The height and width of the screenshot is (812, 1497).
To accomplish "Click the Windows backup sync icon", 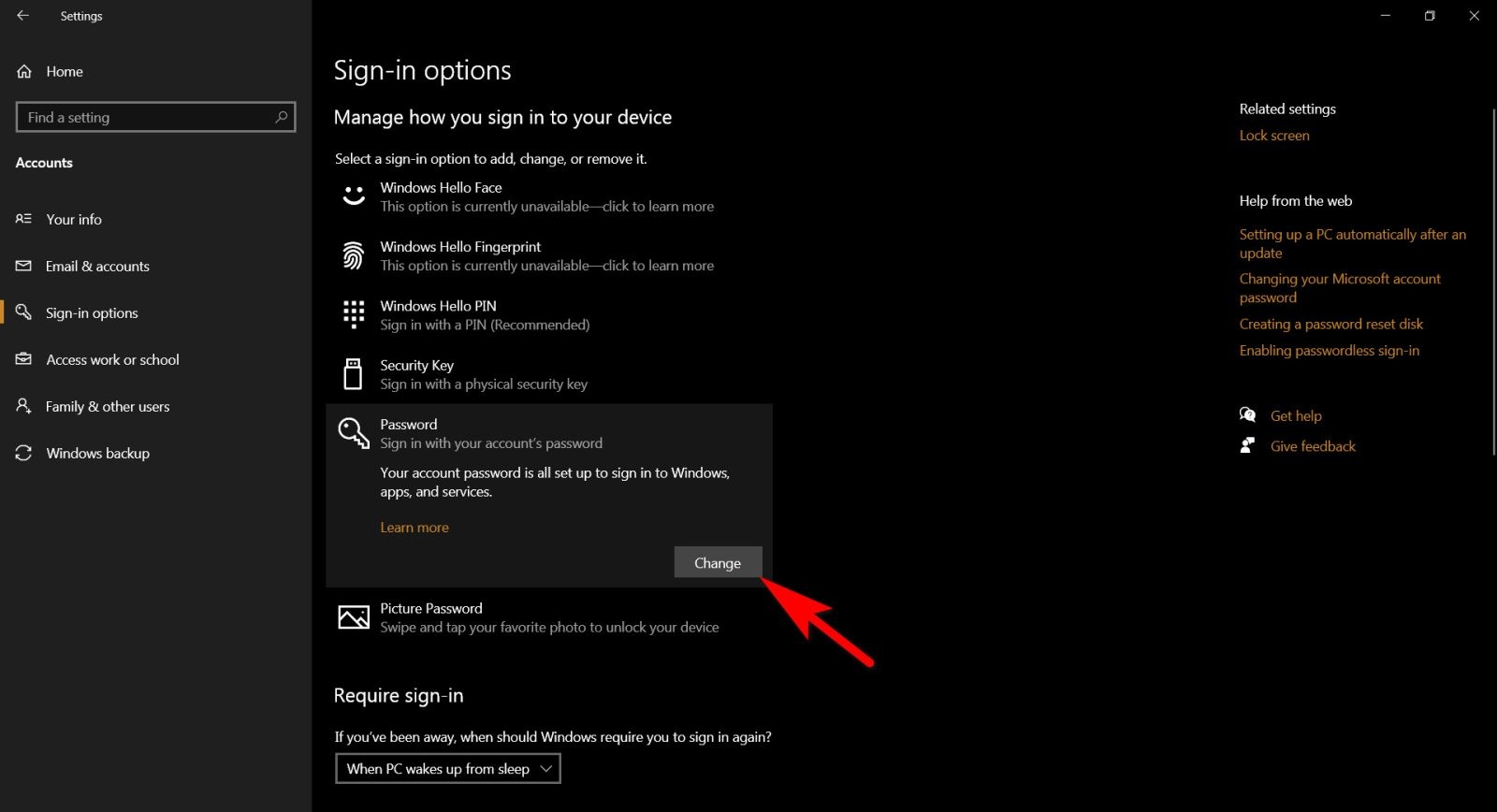I will pyautogui.click(x=24, y=453).
